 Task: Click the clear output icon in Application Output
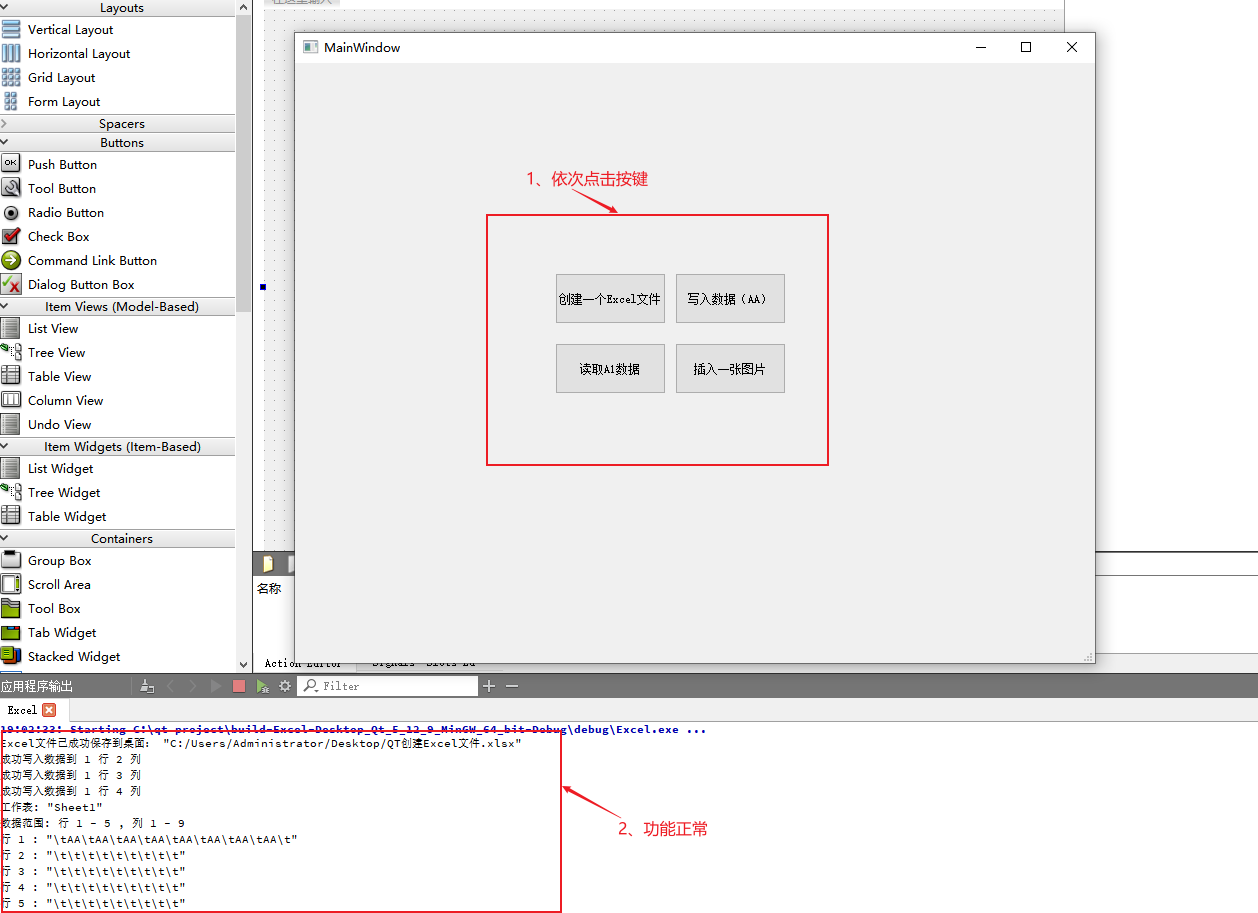147,687
